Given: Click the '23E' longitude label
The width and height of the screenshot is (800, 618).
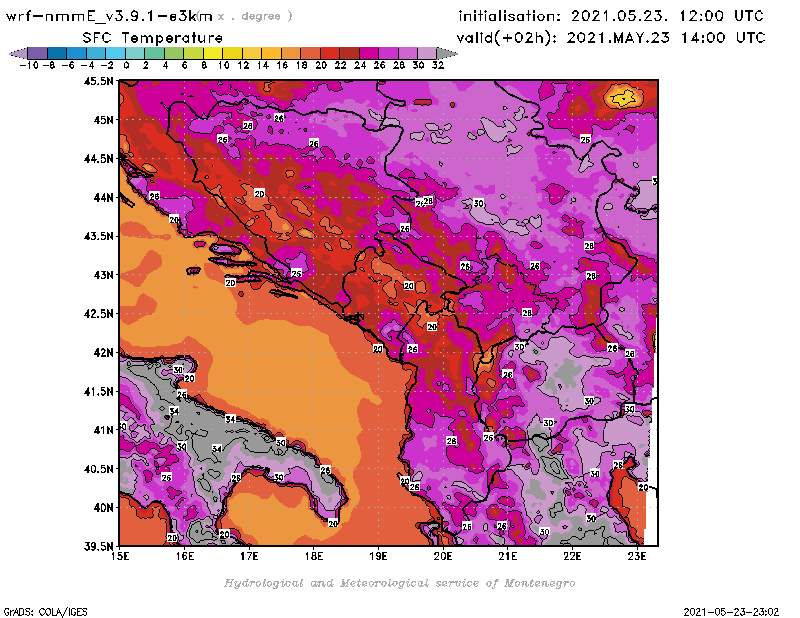Looking at the screenshot, I should pos(637,556).
